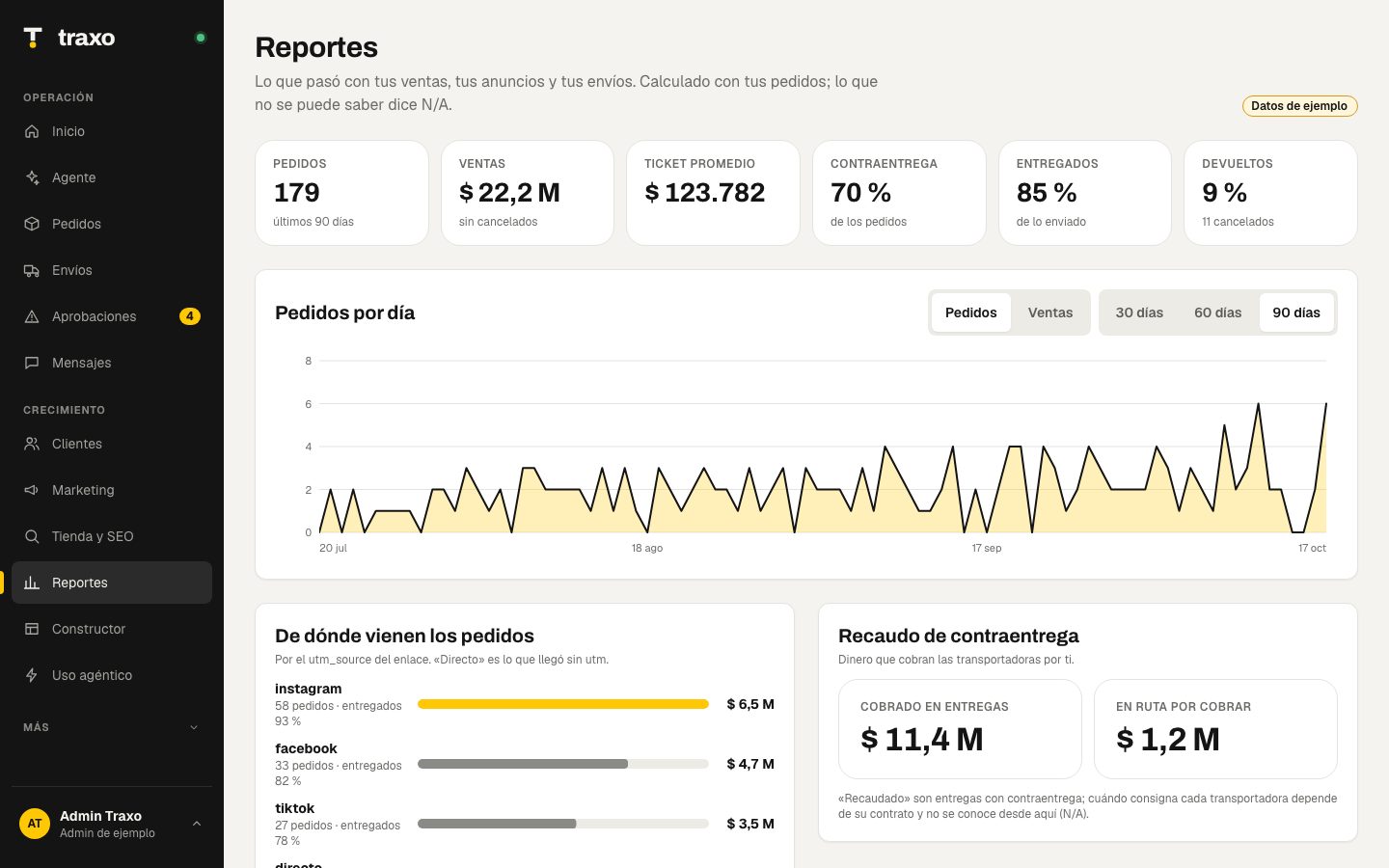The height and width of the screenshot is (868, 1389).
Task: Click the instagram yellow progress bar
Action: click(x=563, y=704)
